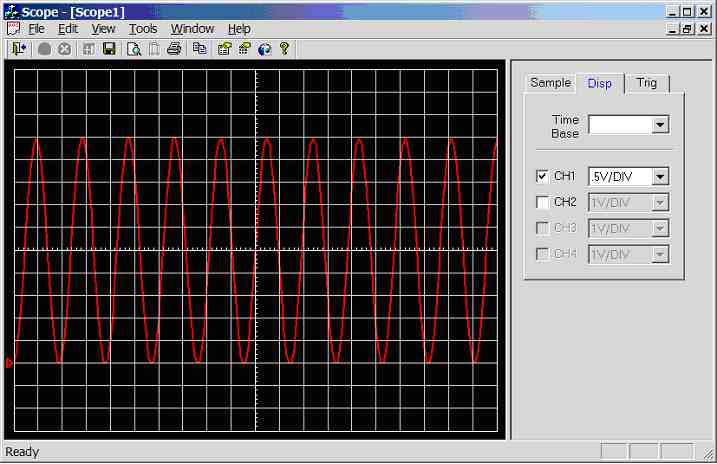This screenshot has height=464, width=717.
Task: Click the grayed-out CH3 checkbox
Action: (x=542, y=228)
